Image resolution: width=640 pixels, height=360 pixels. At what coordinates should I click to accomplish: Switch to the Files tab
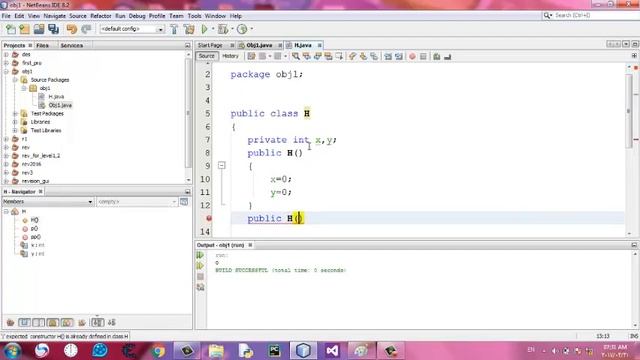pyautogui.click(x=42, y=45)
